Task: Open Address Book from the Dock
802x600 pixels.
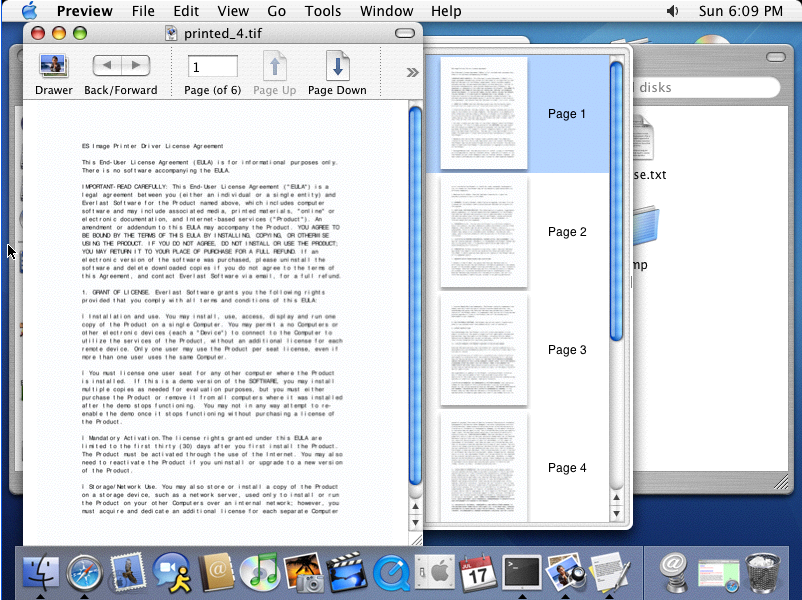Action: tap(216, 572)
